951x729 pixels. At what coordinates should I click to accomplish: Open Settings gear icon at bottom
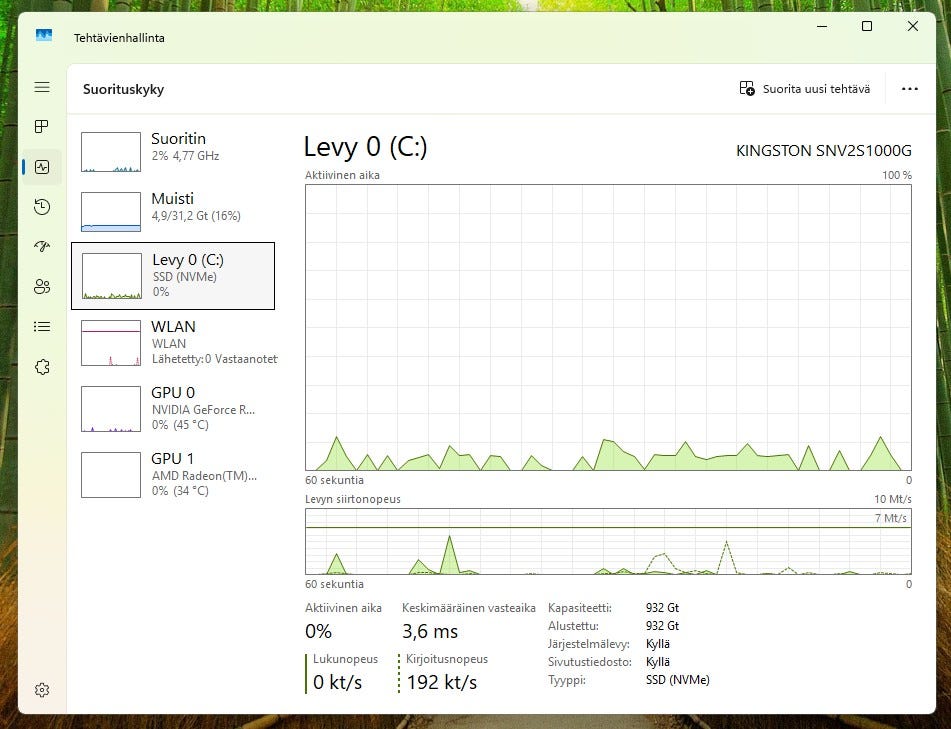point(42,690)
